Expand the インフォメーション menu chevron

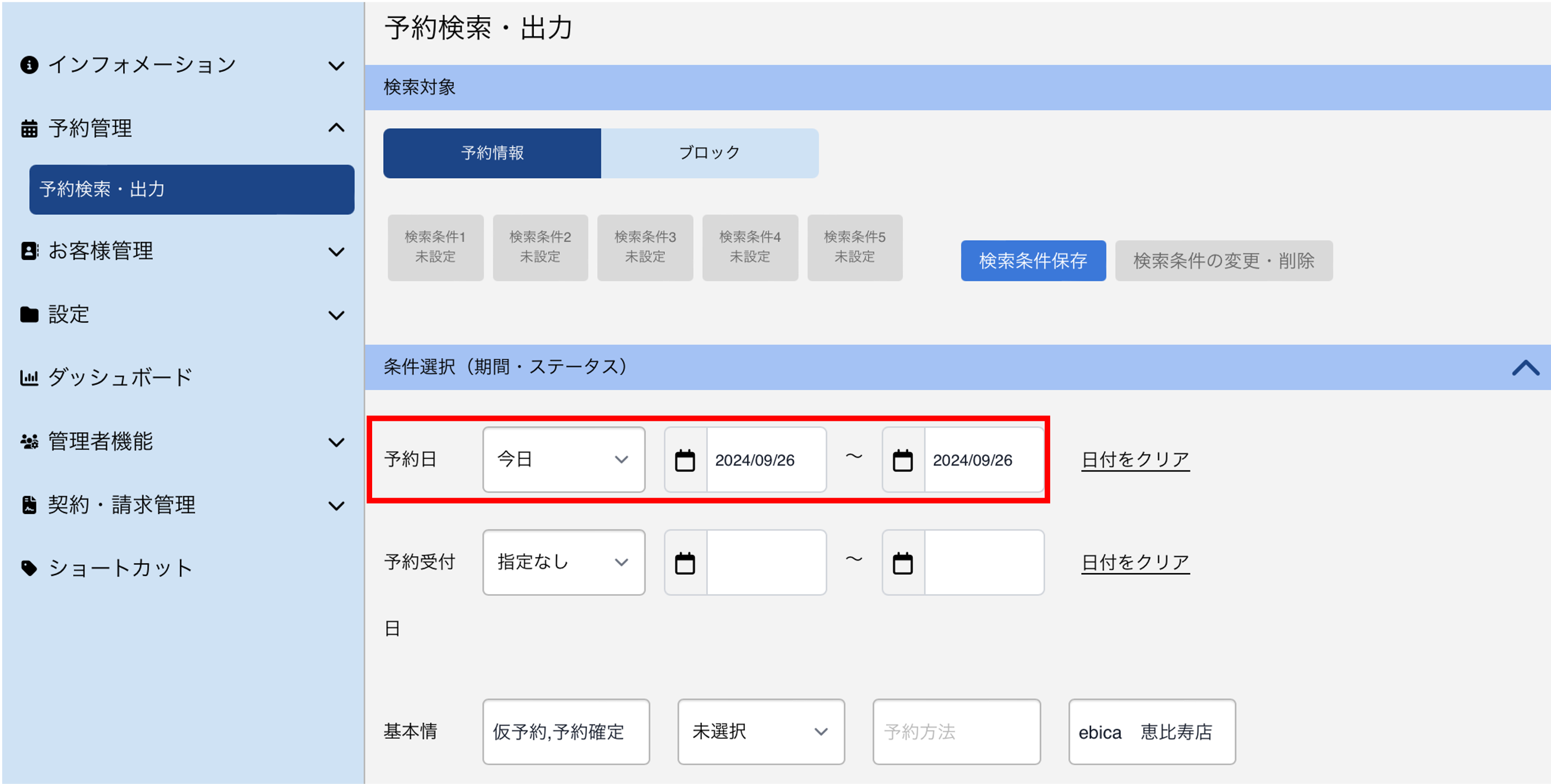(336, 66)
